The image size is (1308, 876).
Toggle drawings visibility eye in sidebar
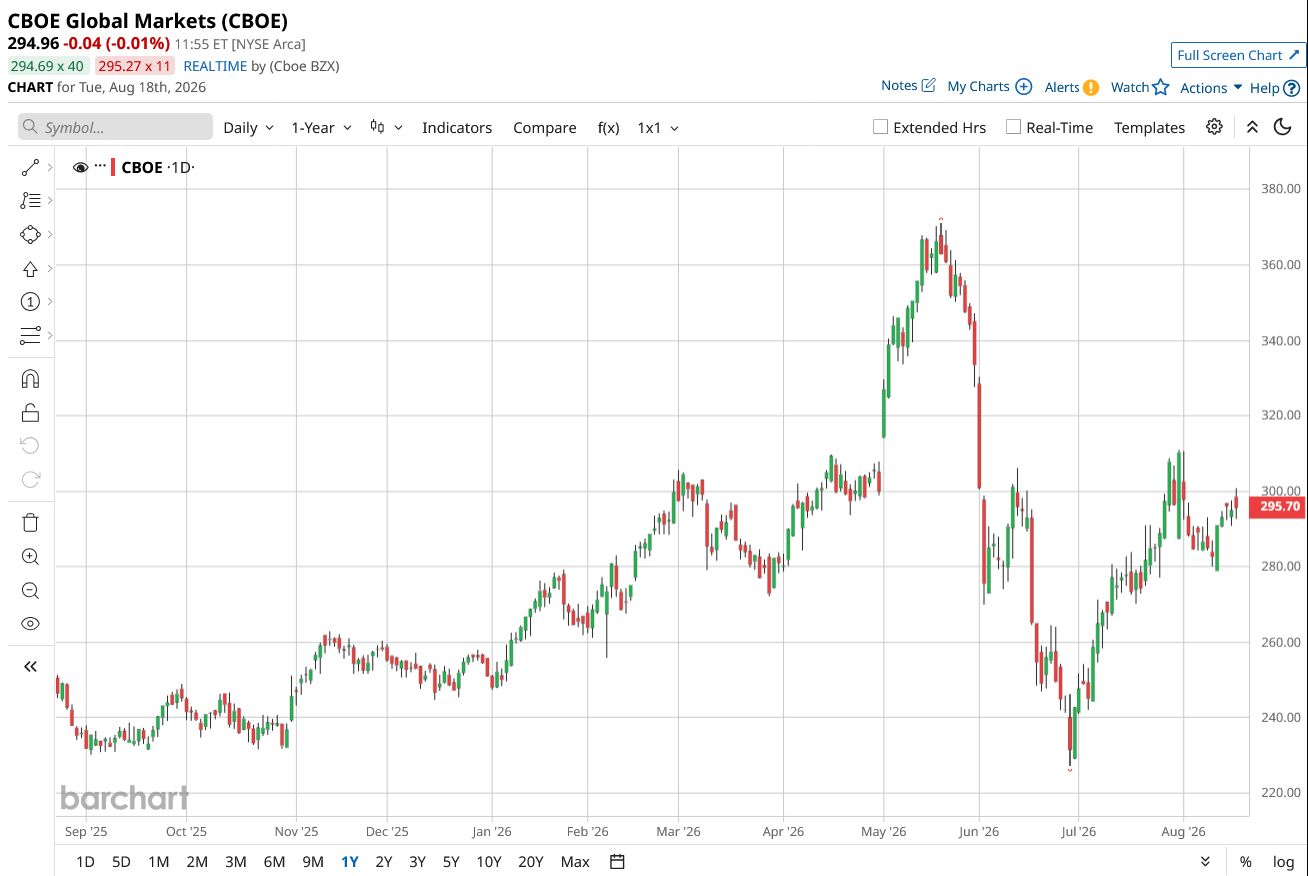30,623
